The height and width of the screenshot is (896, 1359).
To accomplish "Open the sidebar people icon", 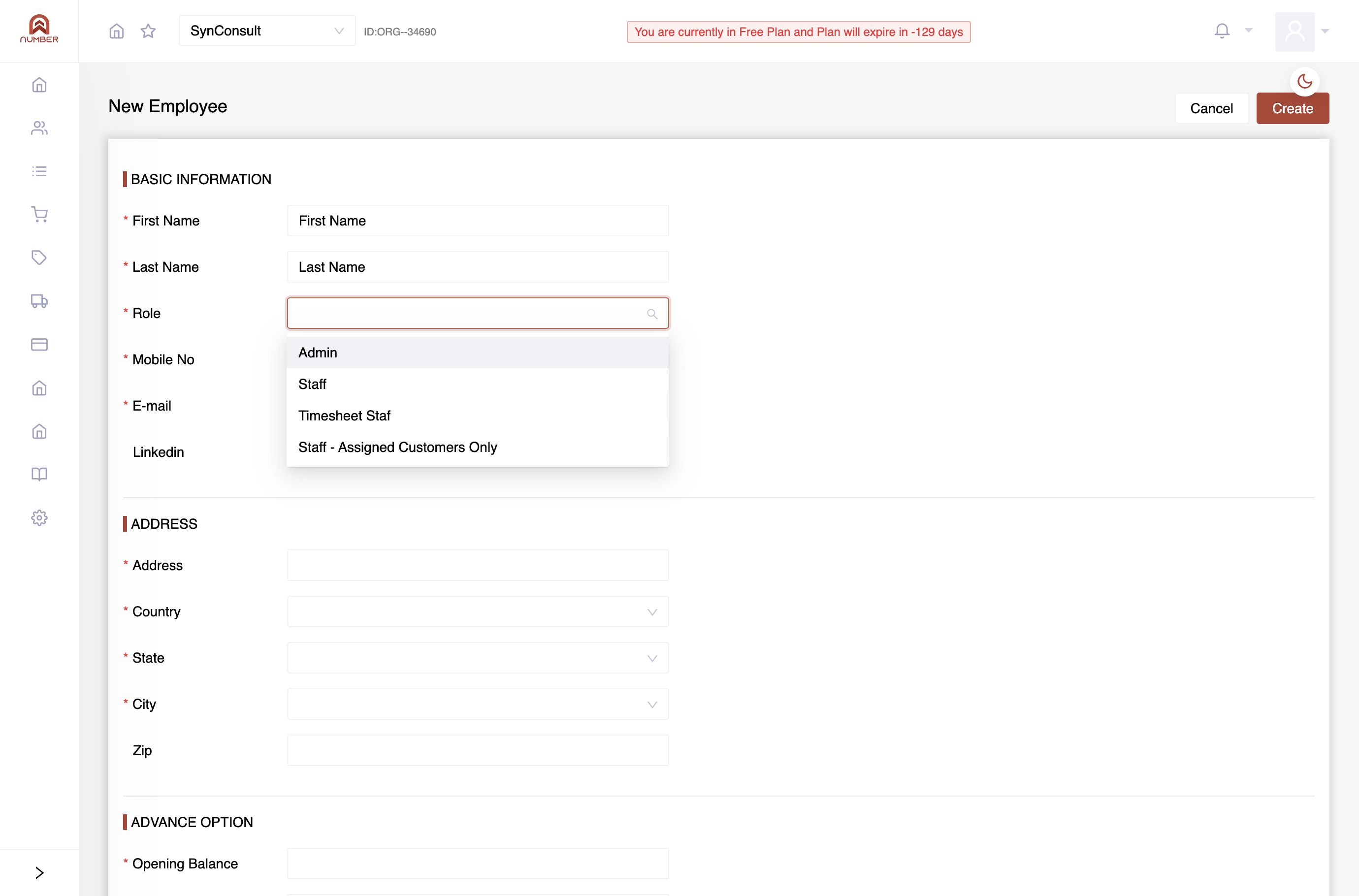I will tap(39, 128).
